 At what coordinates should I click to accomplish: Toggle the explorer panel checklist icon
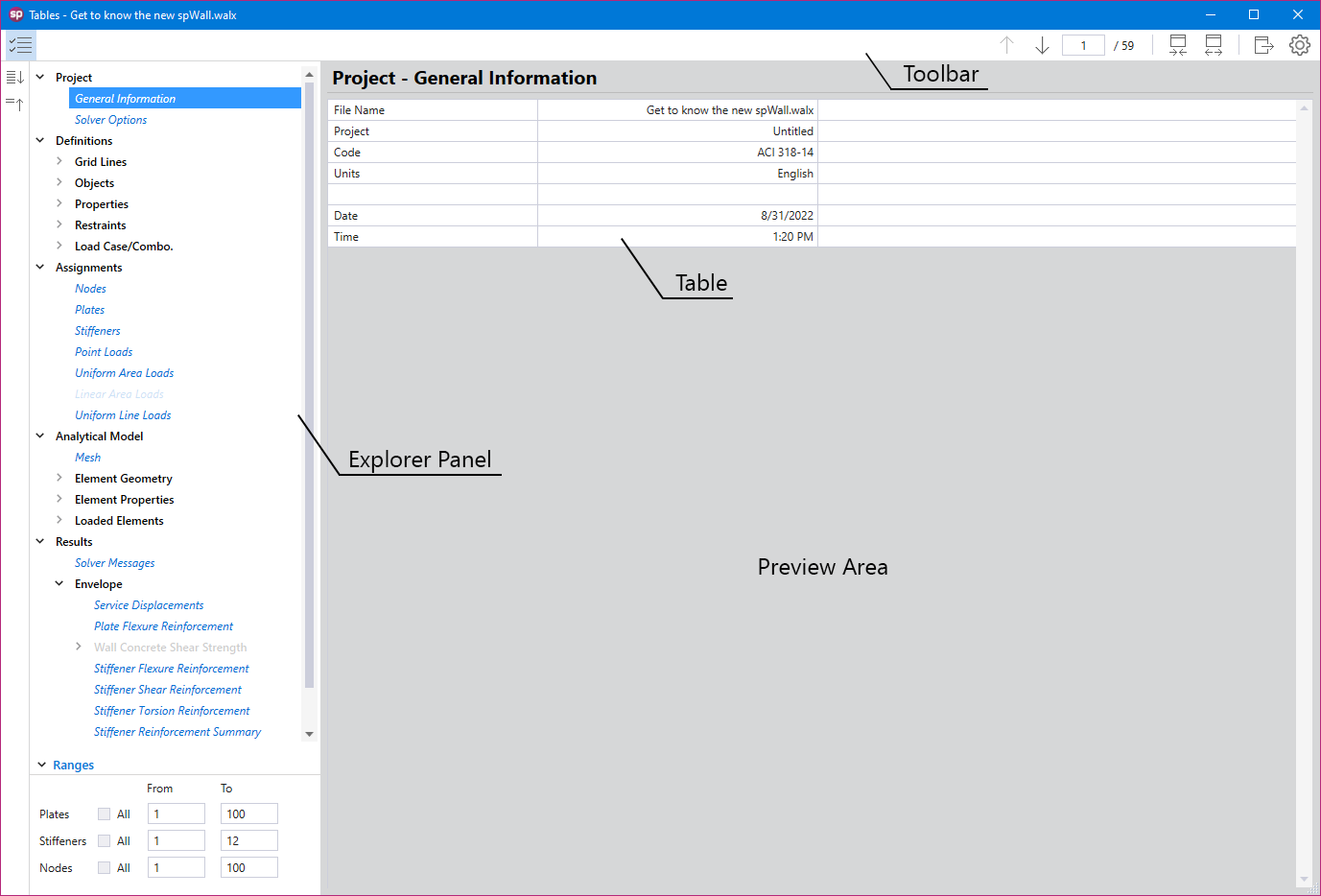[x=20, y=45]
